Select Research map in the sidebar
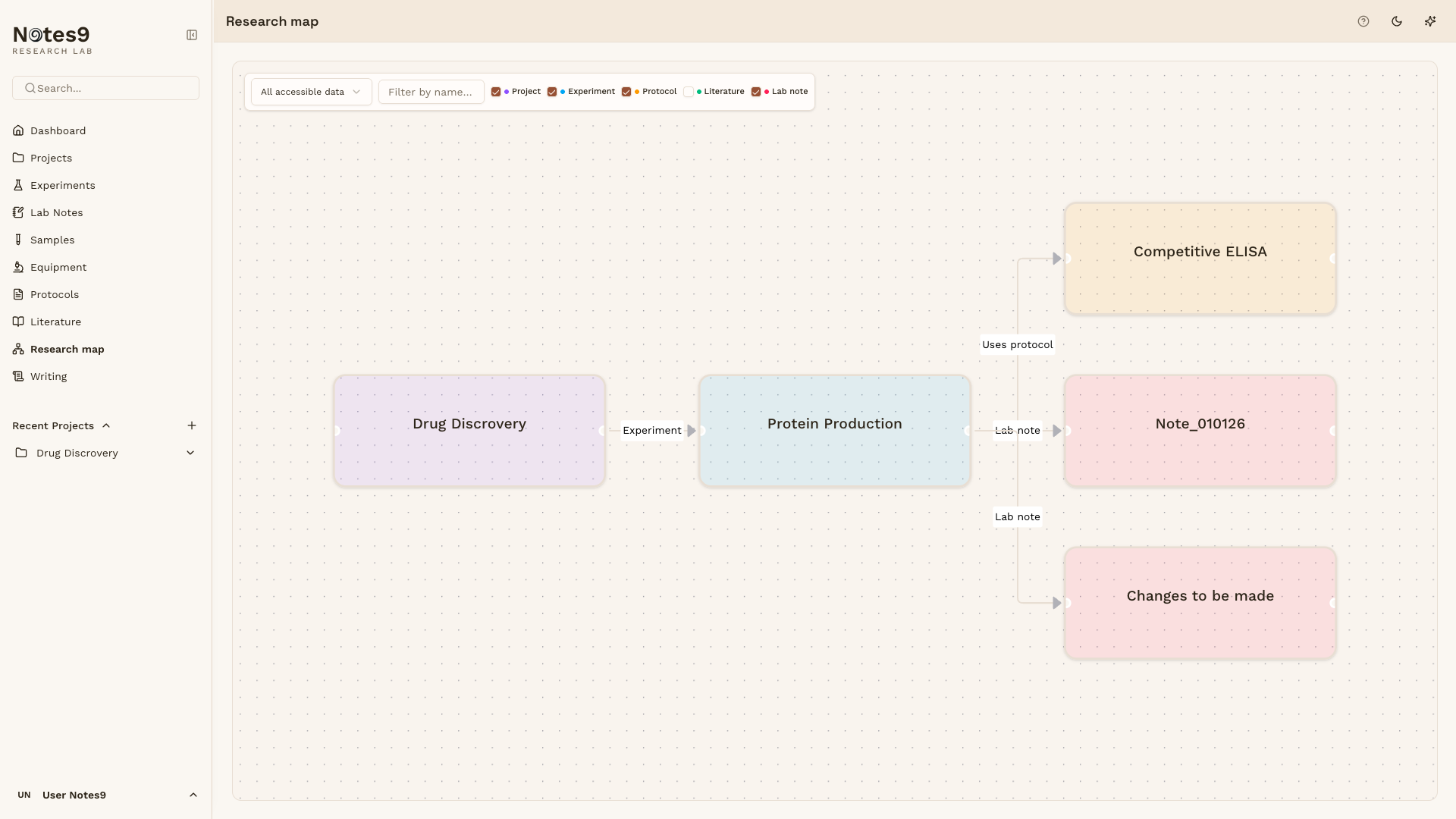This screenshot has width=1456, height=819. (67, 349)
